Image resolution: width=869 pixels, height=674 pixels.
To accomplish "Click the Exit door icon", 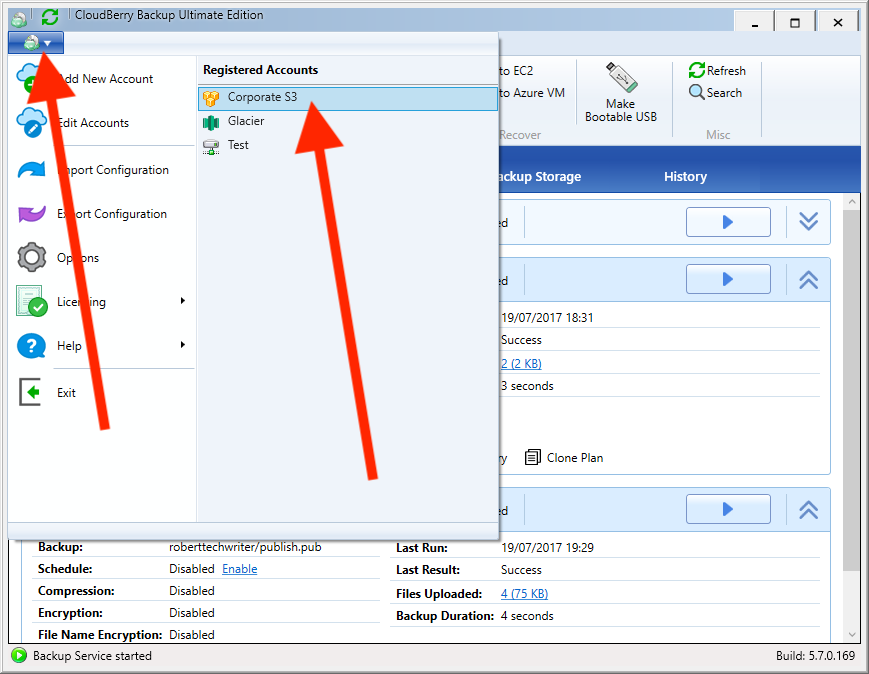I will [x=31, y=392].
